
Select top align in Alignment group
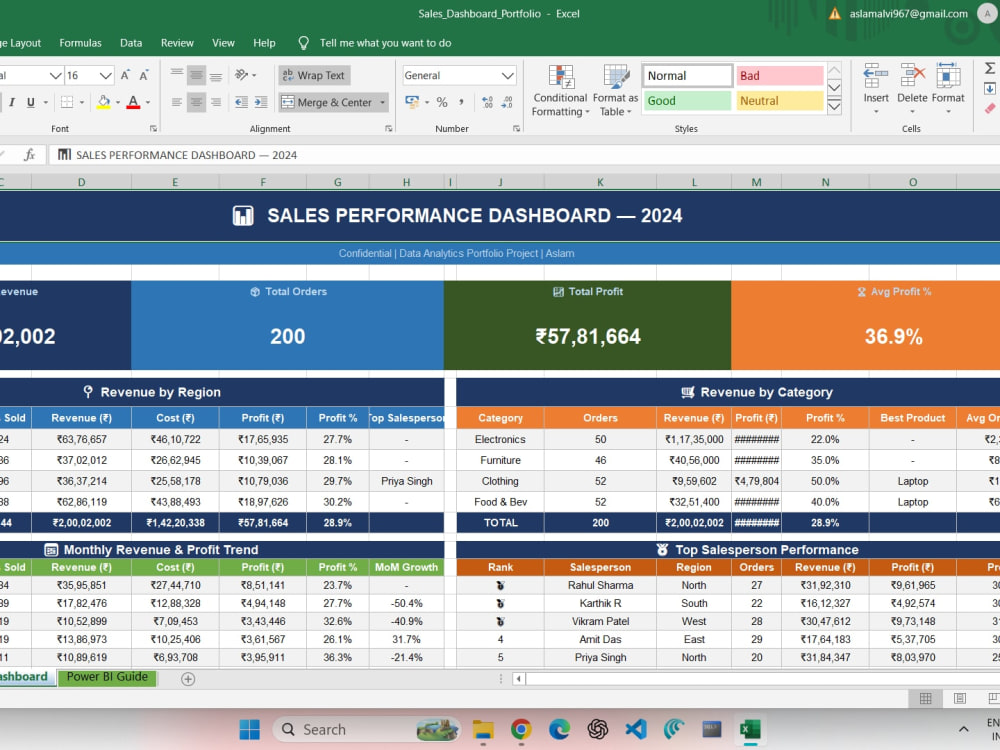point(177,75)
